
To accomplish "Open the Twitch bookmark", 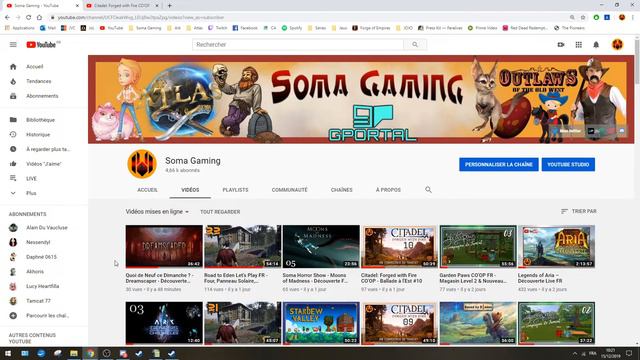I will coord(218,28).
